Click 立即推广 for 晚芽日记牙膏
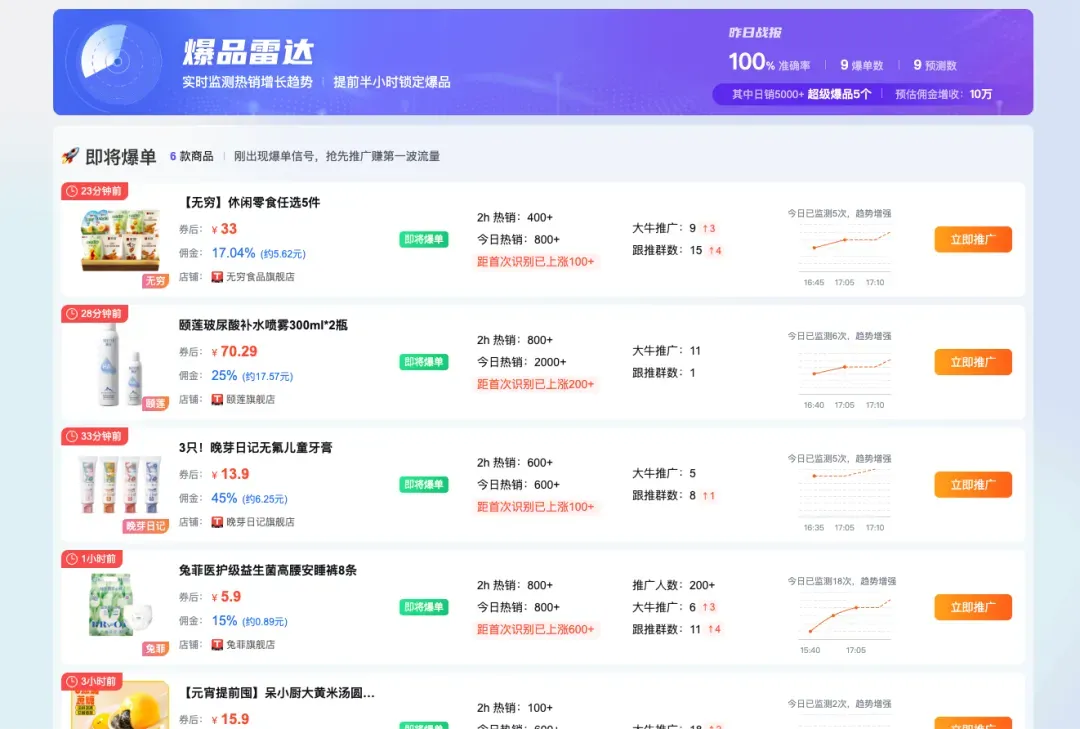Viewport: 1080px width, 729px height. tap(973, 485)
